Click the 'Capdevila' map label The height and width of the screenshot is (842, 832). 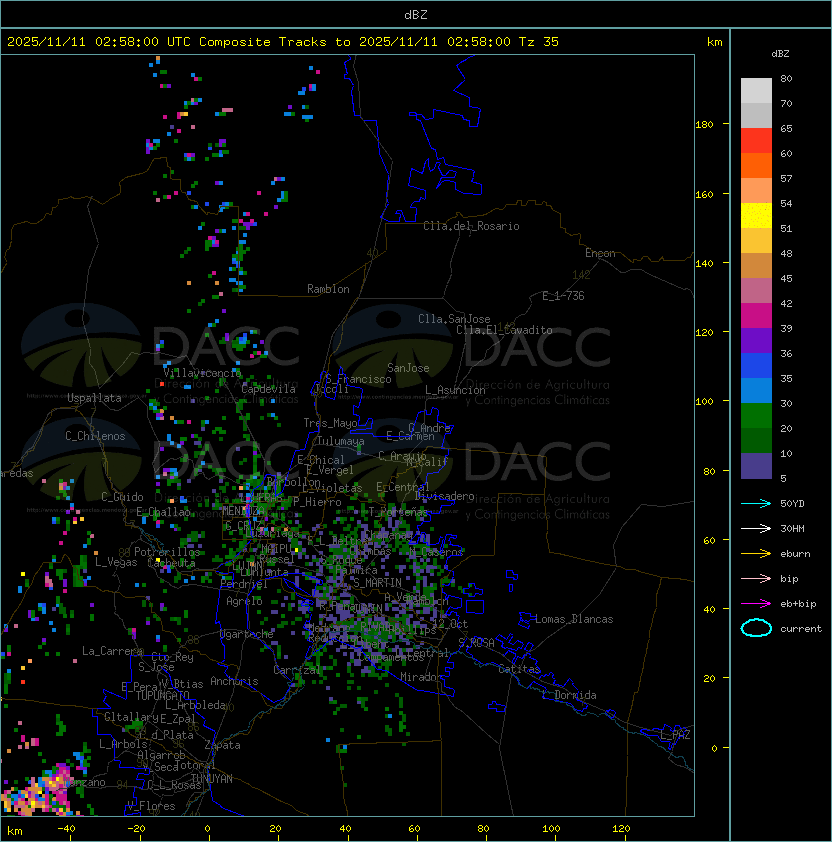point(268,389)
